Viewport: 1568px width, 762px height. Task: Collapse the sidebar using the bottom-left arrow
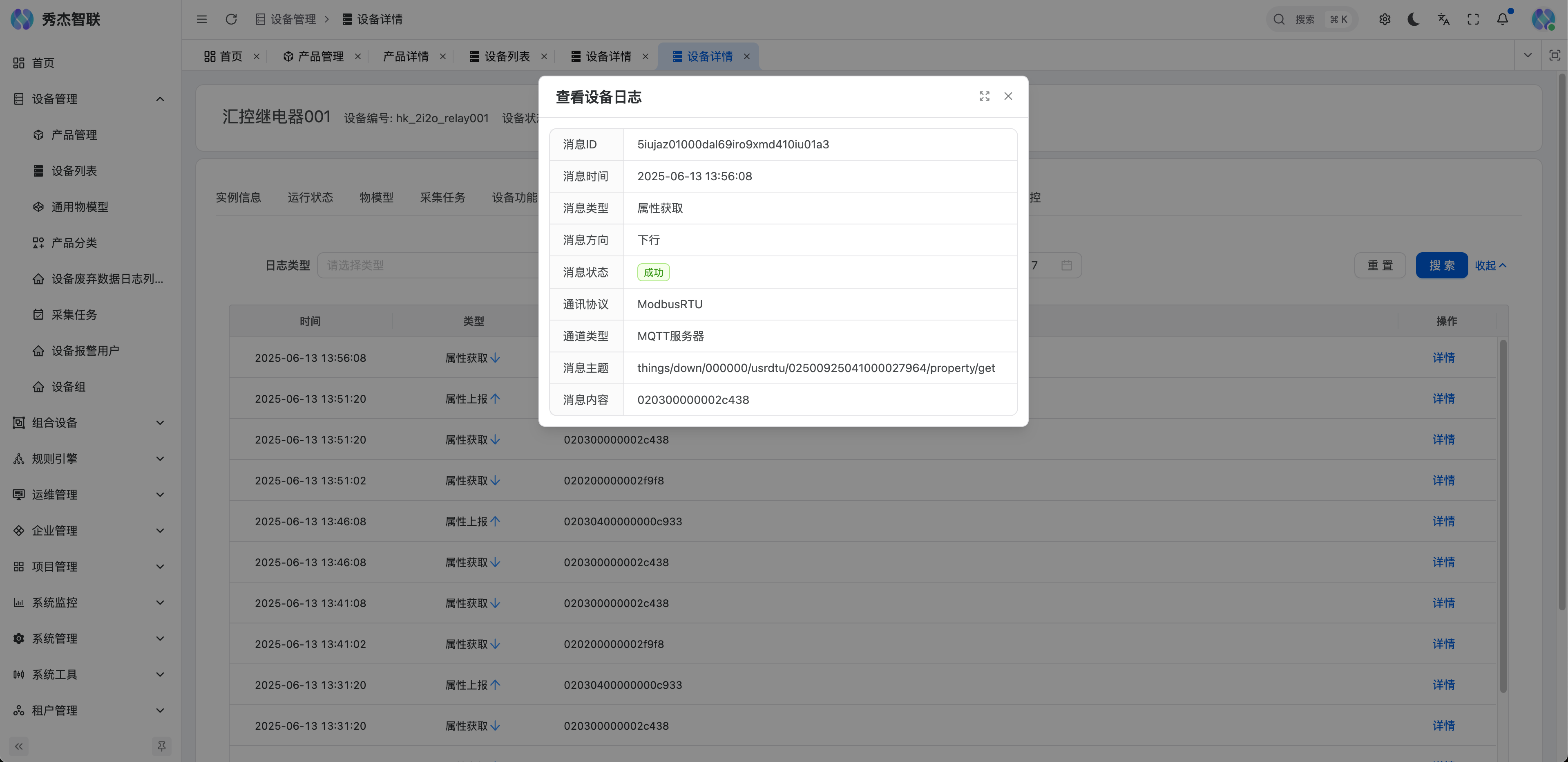pos(18,746)
